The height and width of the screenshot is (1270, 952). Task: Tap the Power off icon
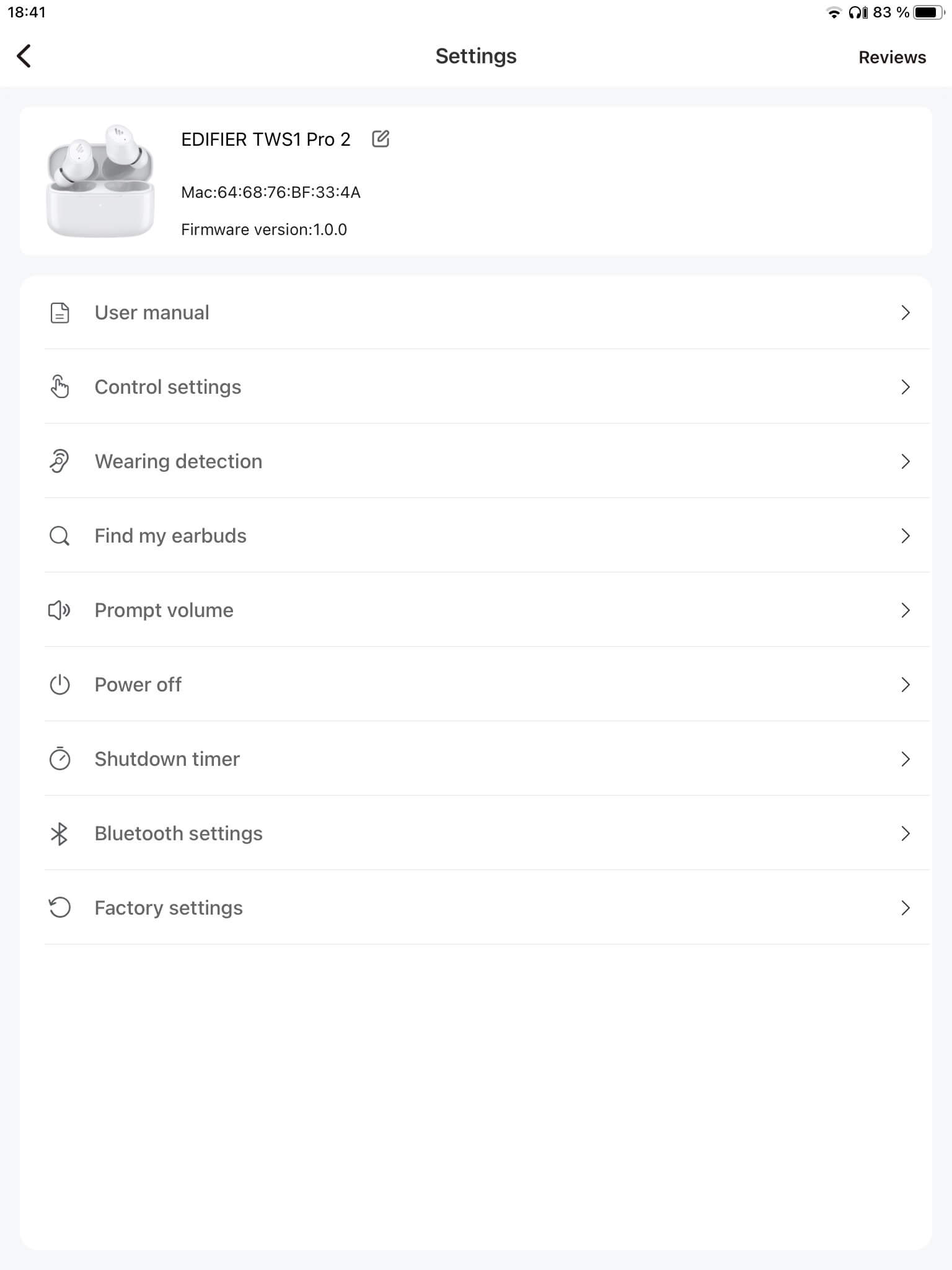(x=59, y=685)
